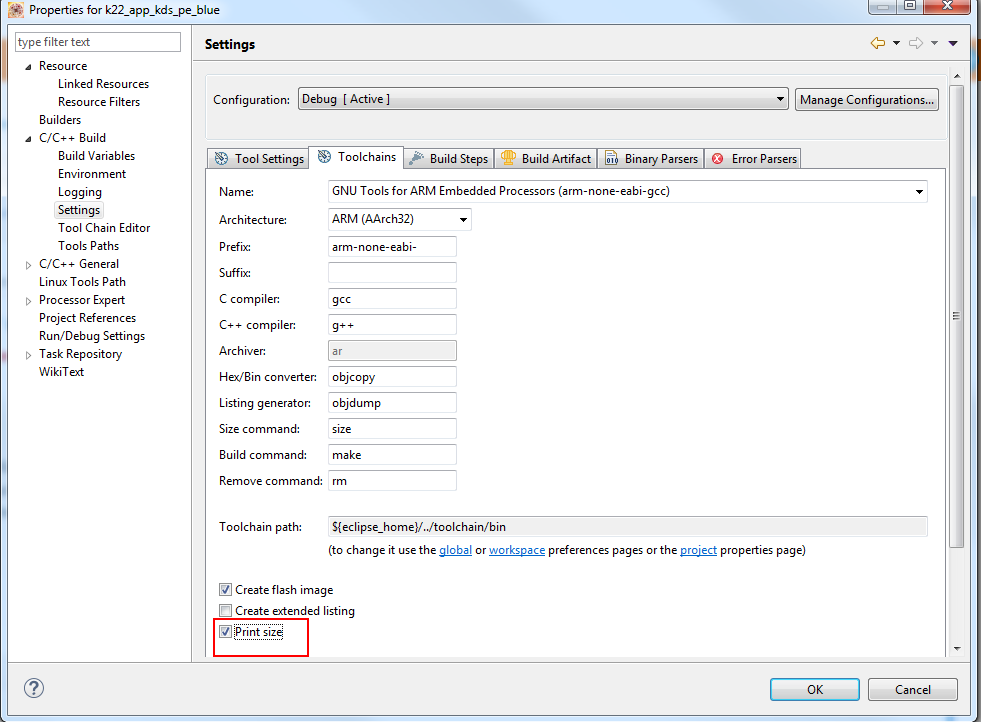The height and width of the screenshot is (722, 981).
Task: Click the Error Parsers red icon
Action: (718, 158)
